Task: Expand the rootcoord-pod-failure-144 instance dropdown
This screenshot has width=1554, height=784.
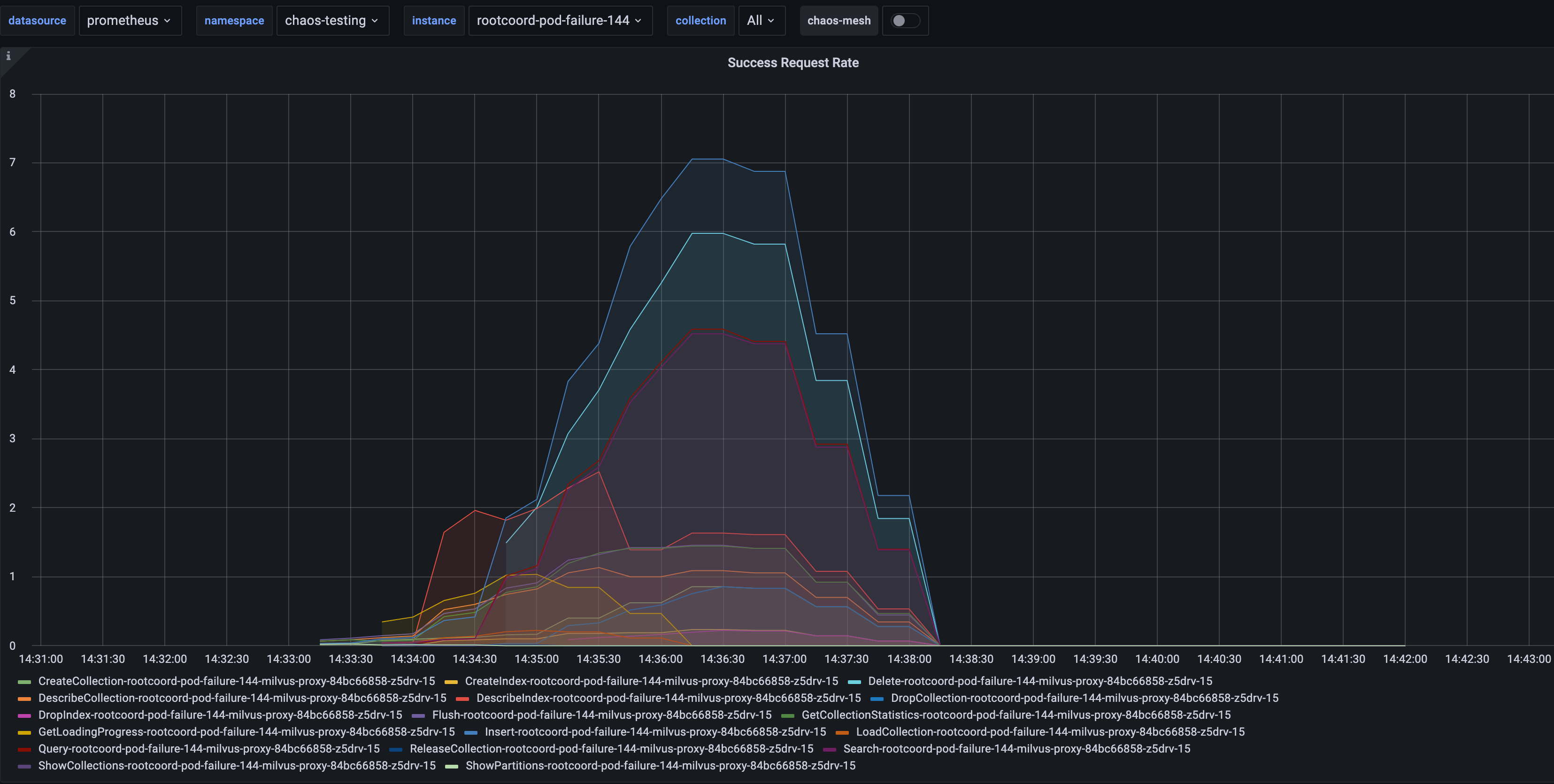Action: pos(560,21)
